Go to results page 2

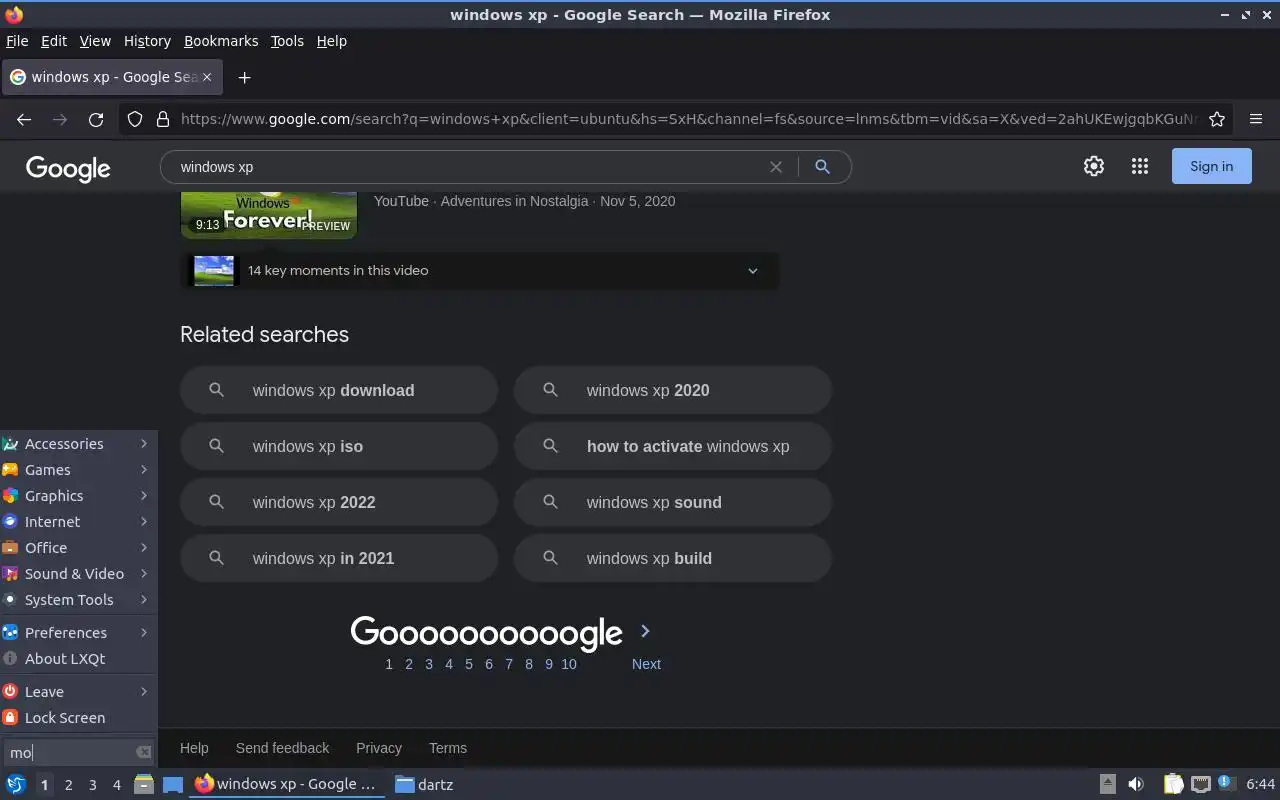tap(409, 664)
